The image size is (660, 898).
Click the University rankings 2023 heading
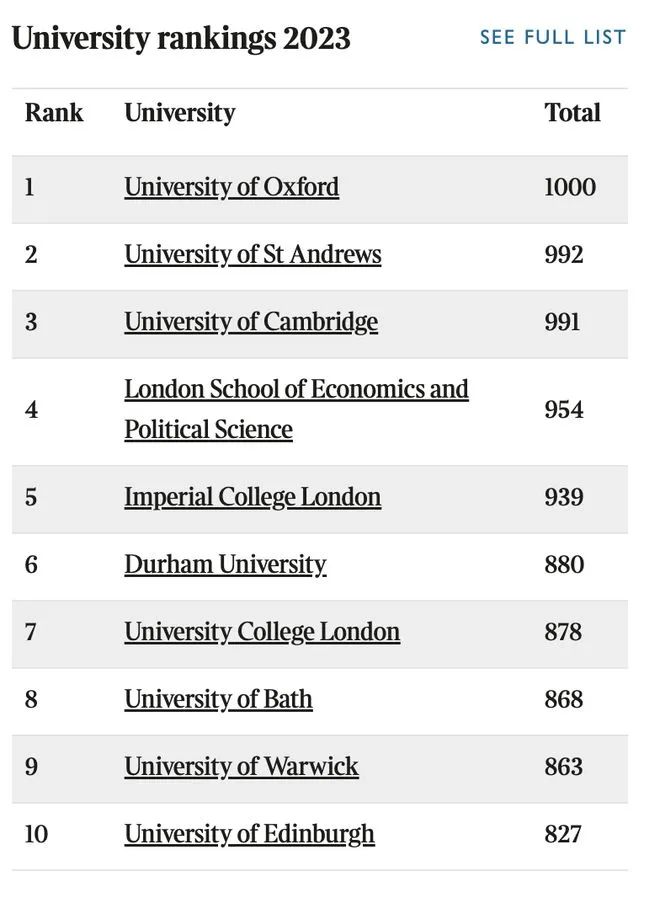click(x=181, y=39)
